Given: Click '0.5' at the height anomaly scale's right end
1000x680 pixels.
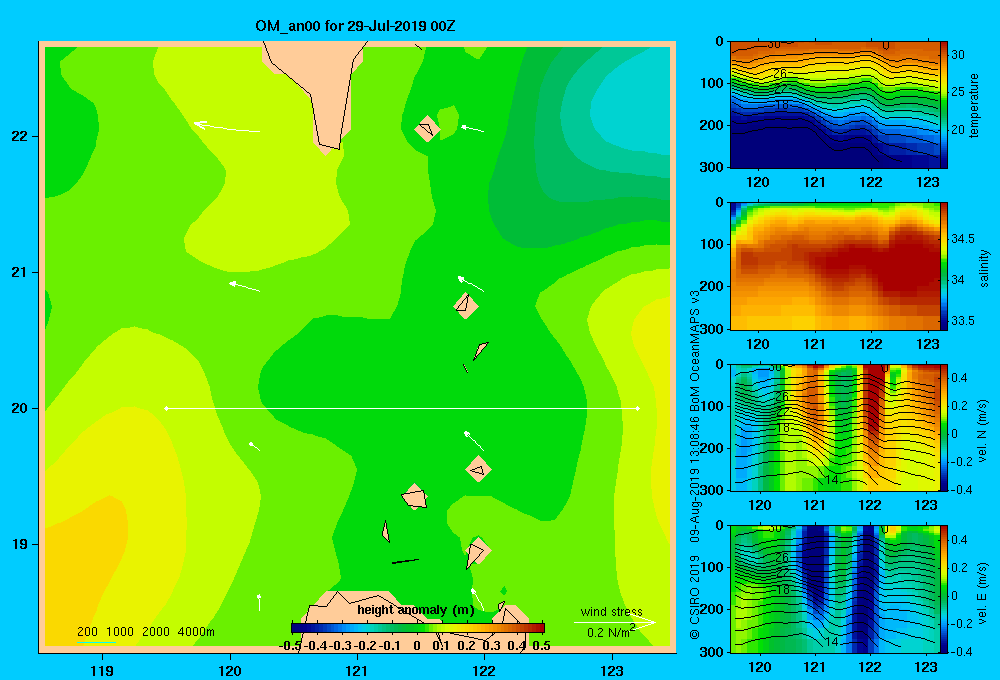Looking at the screenshot, I should tap(541, 646).
